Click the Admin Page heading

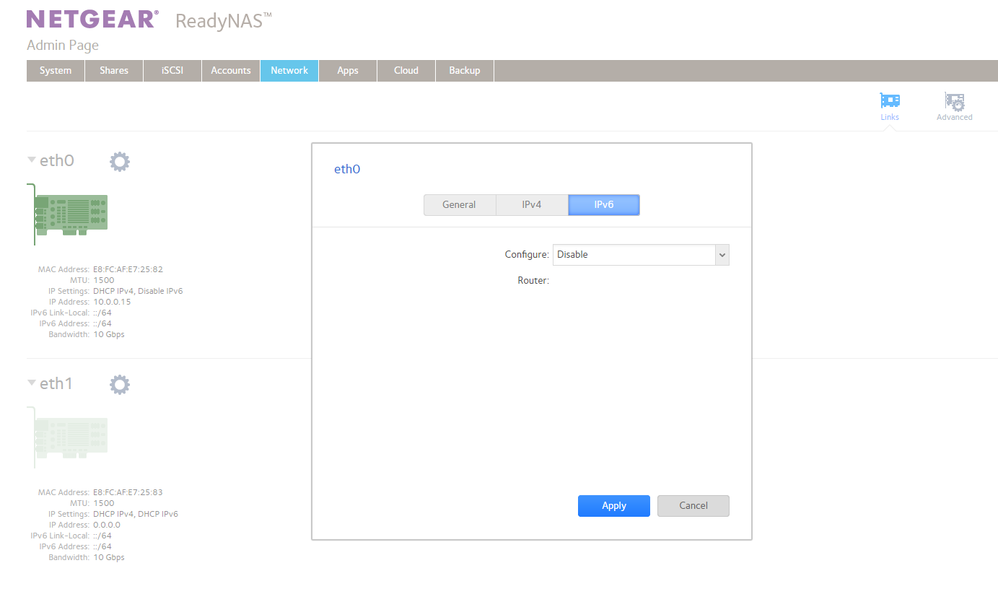pos(62,45)
